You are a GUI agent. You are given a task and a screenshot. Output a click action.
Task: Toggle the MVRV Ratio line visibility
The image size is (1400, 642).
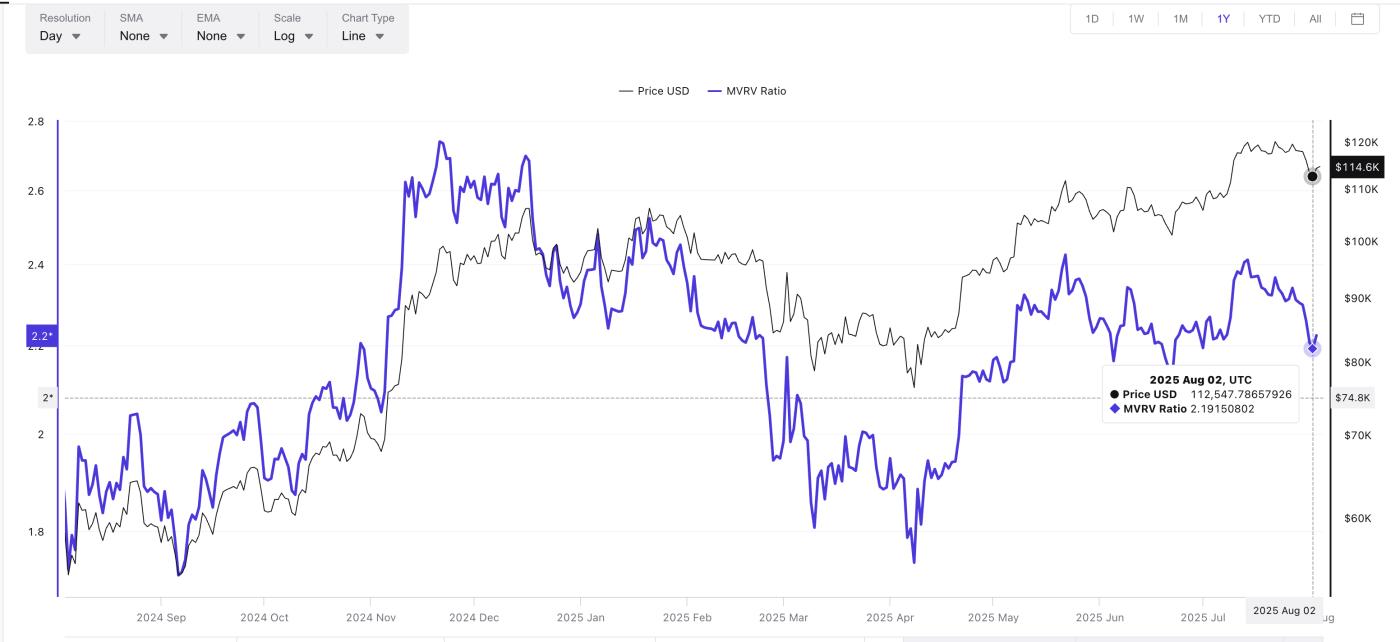coord(756,91)
